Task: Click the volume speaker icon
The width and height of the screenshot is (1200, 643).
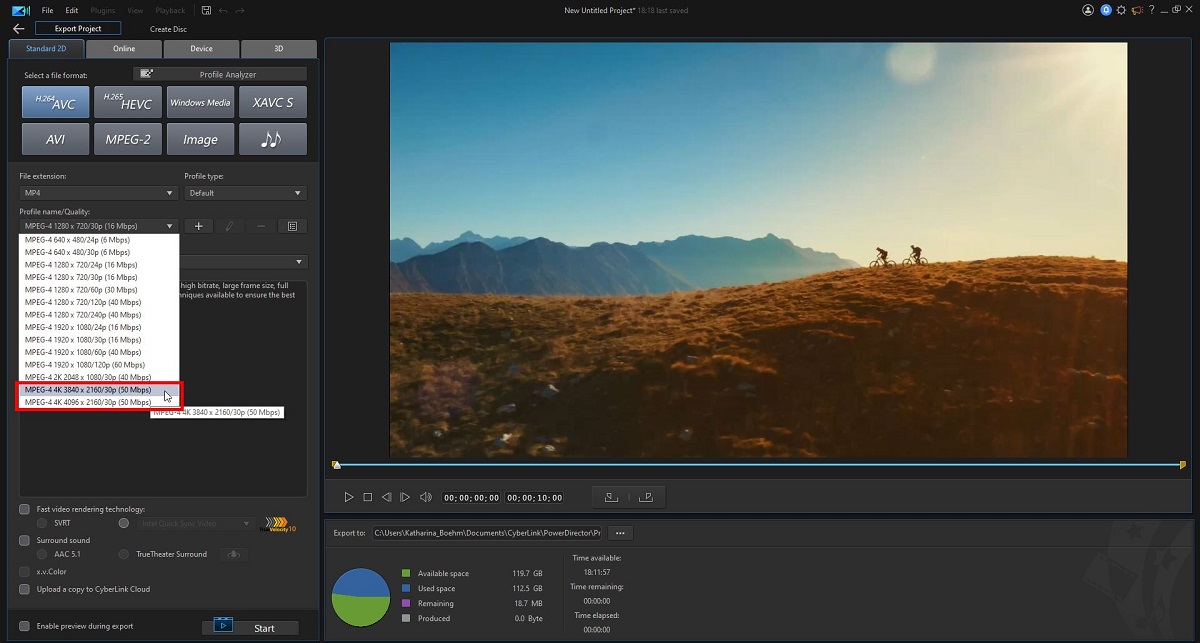Action: [425, 497]
